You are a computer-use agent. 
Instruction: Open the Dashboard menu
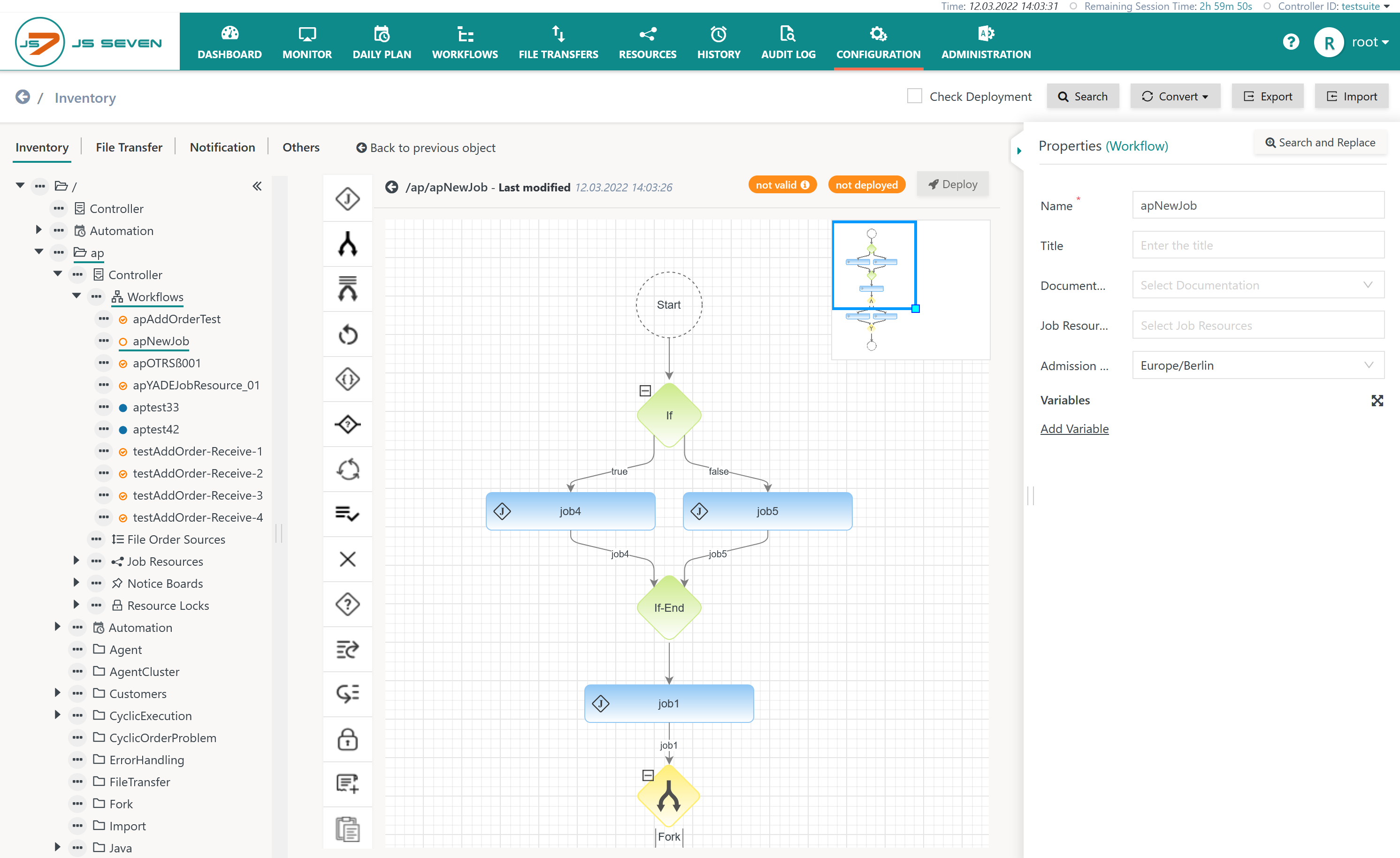230,42
